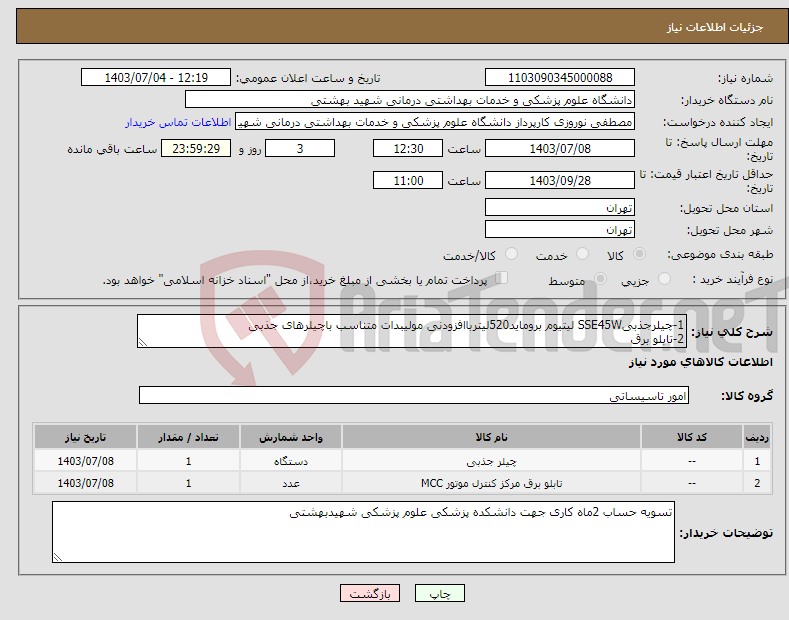This screenshot has width=789, height=620.
Task: Select the کالا radio button
Action: 639,254
